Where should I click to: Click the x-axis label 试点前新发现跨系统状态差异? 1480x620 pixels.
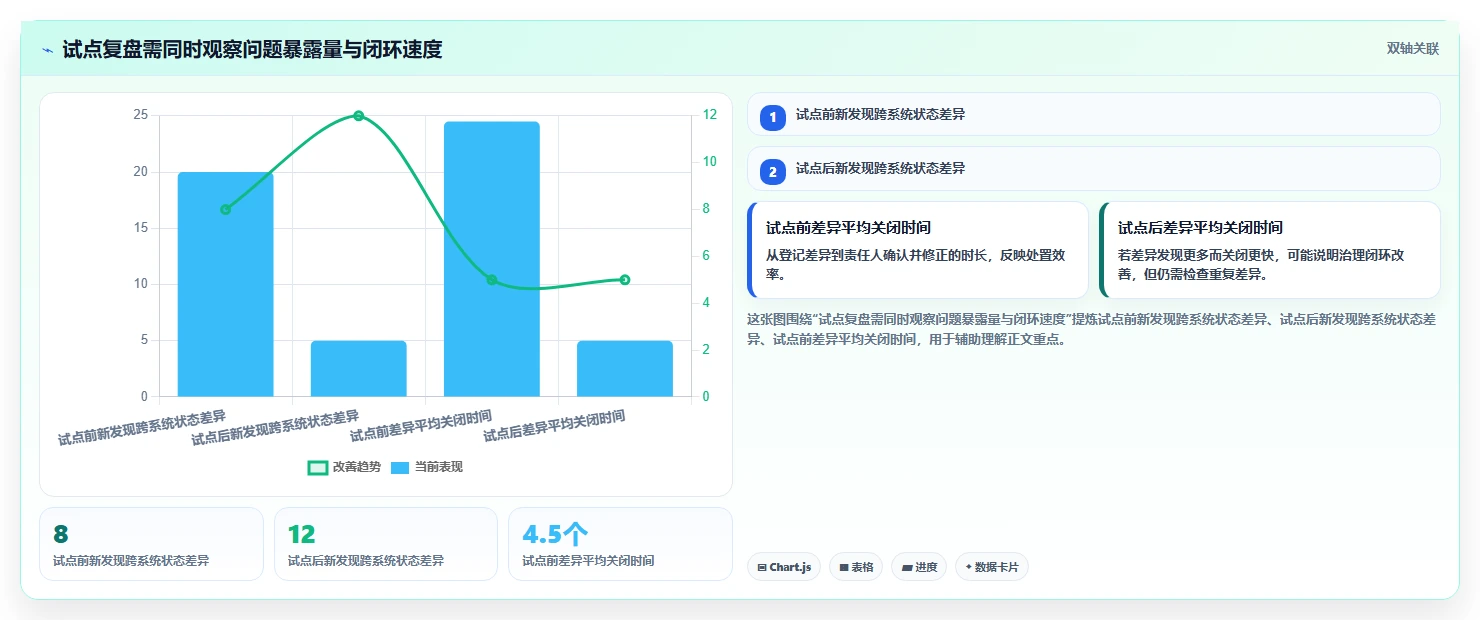[142, 427]
